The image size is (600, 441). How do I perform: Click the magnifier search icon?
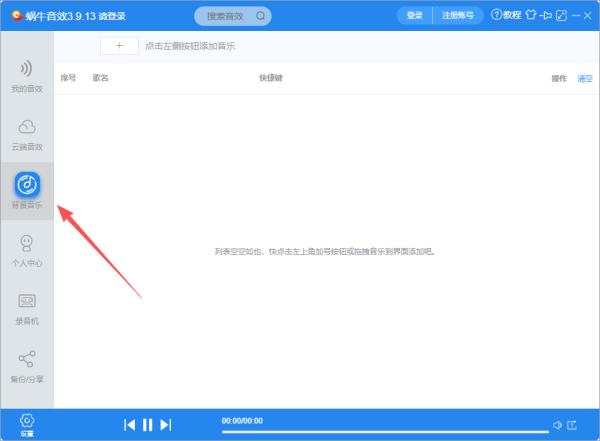(x=261, y=16)
